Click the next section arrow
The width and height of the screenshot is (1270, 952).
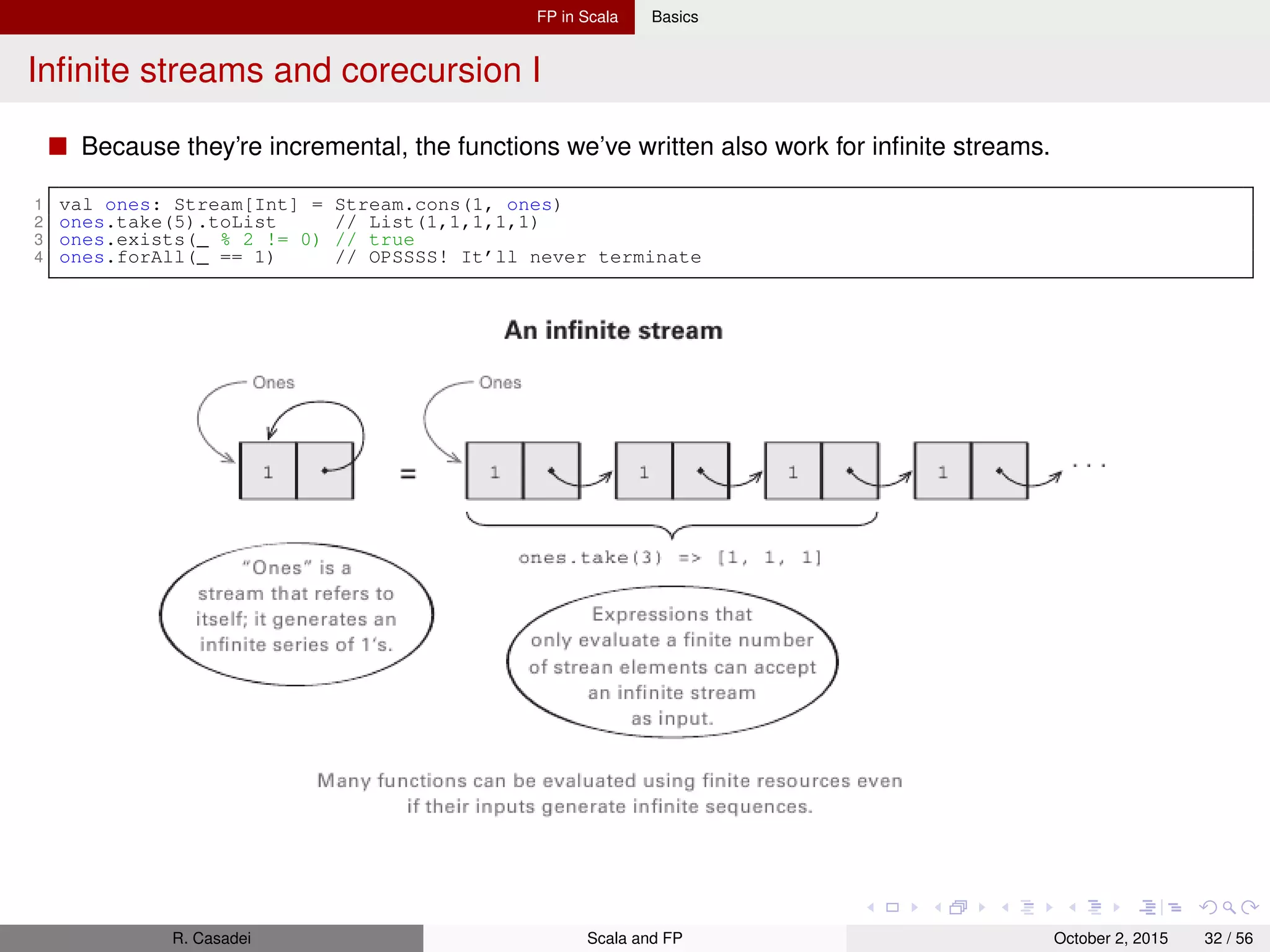click(1116, 907)
